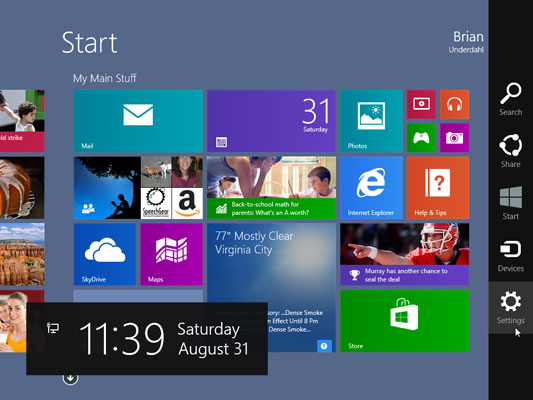Open the photo of dogs above the SpeechGear tile
This screenshot has width=533, height=400.
156,172
